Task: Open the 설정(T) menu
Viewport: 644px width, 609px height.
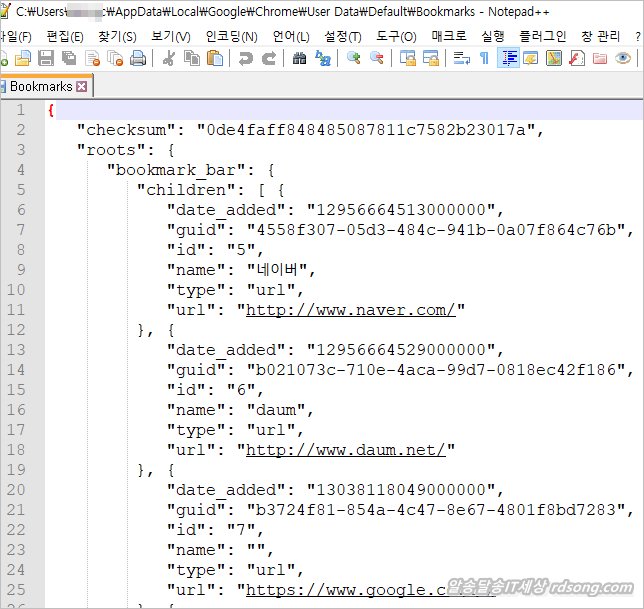Action: point(343,36)
